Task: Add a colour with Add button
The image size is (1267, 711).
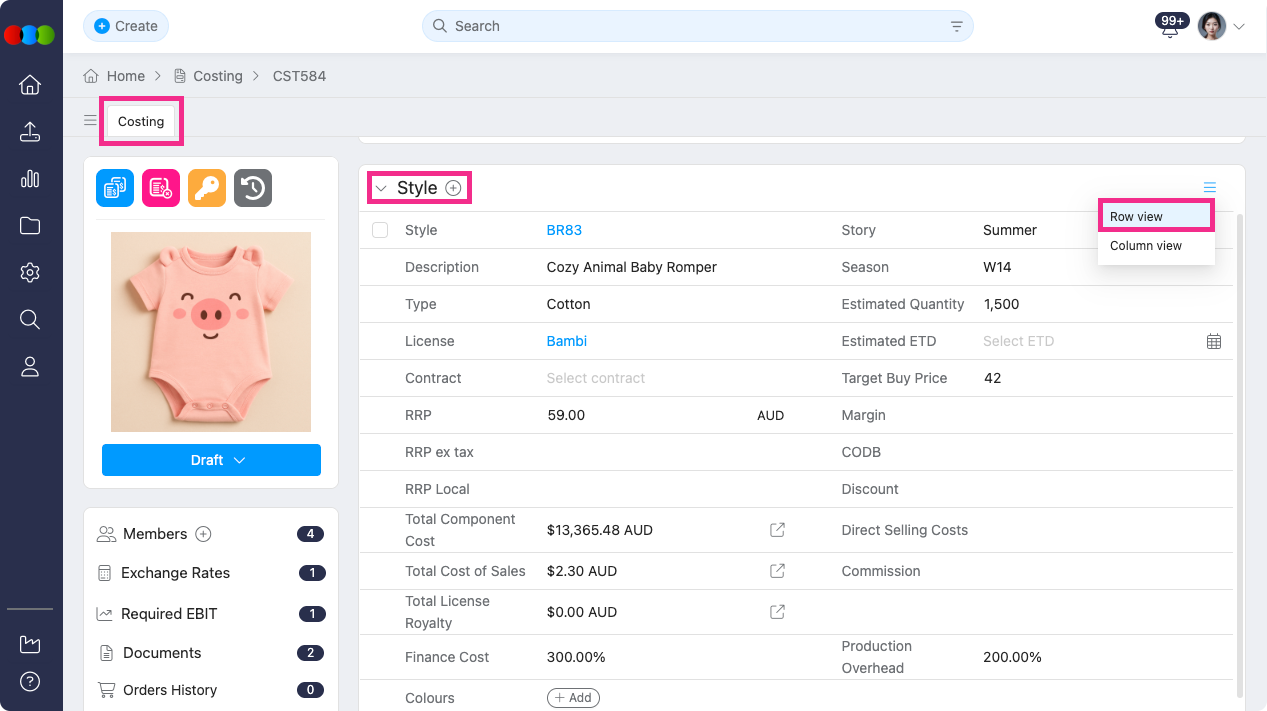Action: (x=573, y=698)
